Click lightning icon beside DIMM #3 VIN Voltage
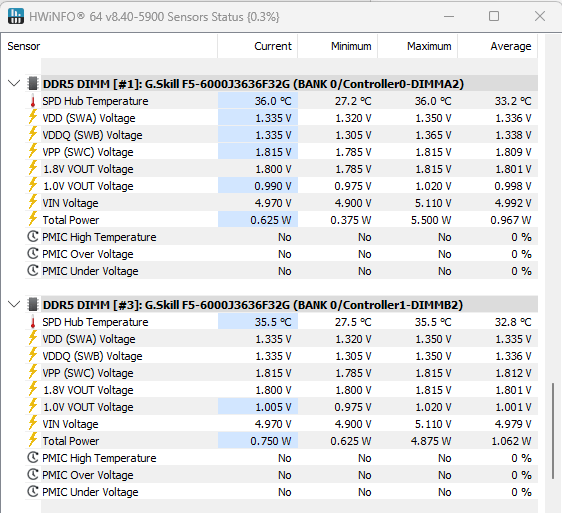Image resolution: width=562 pixels, height=513 pixels. (33, 423)
